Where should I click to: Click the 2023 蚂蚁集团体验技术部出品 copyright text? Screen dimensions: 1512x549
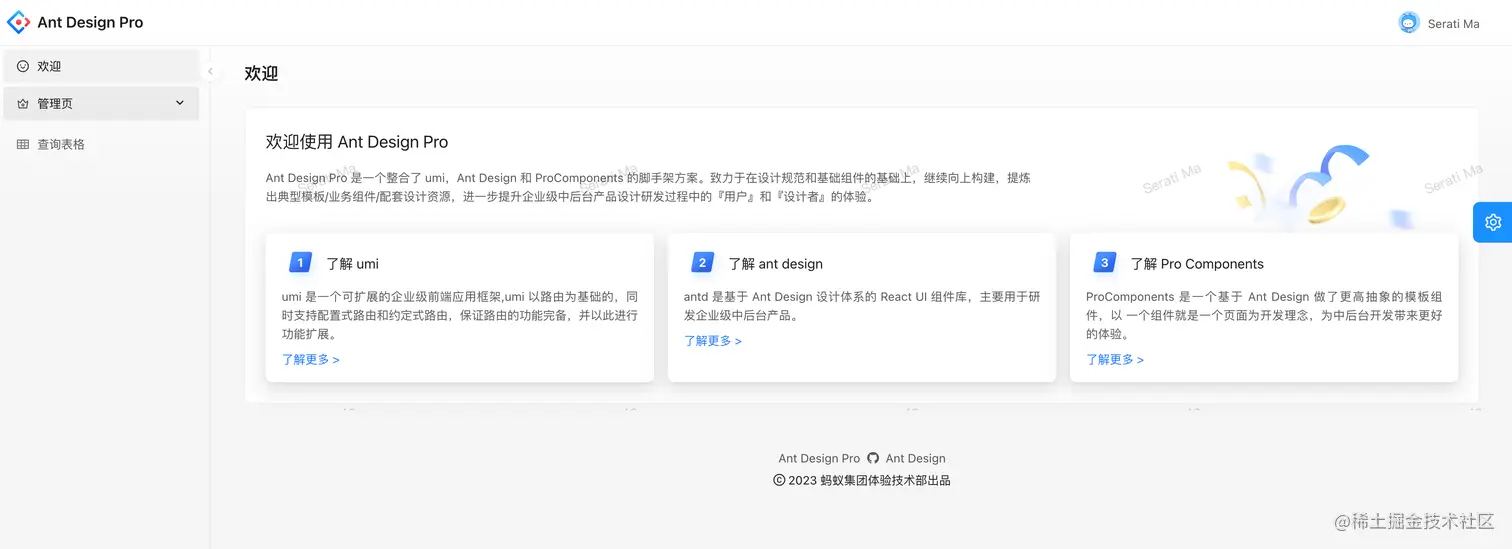[x=862, y=480]
